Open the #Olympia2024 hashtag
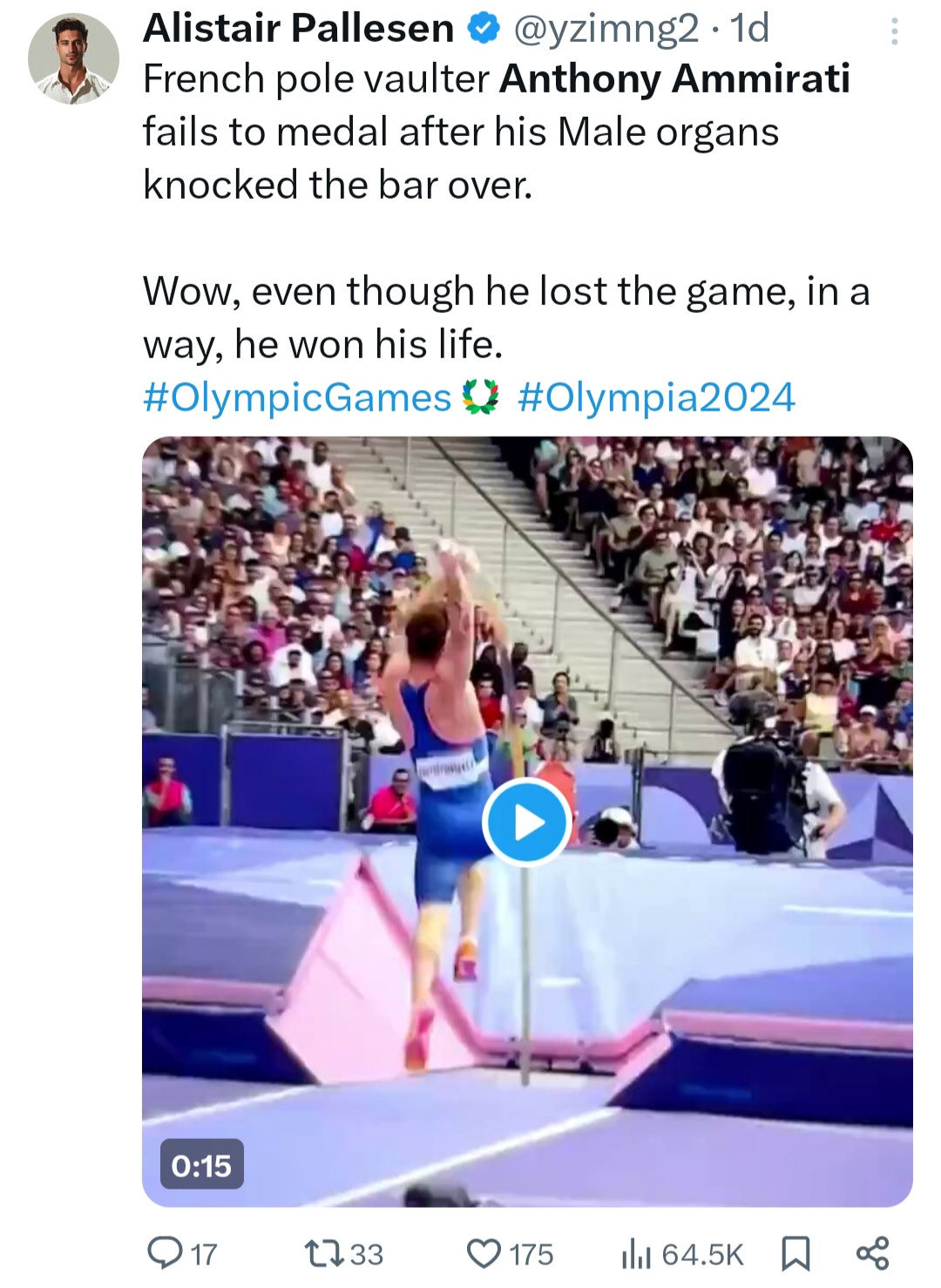Image resolution: width=941 pixels, height=1288 pixels. 656,397
